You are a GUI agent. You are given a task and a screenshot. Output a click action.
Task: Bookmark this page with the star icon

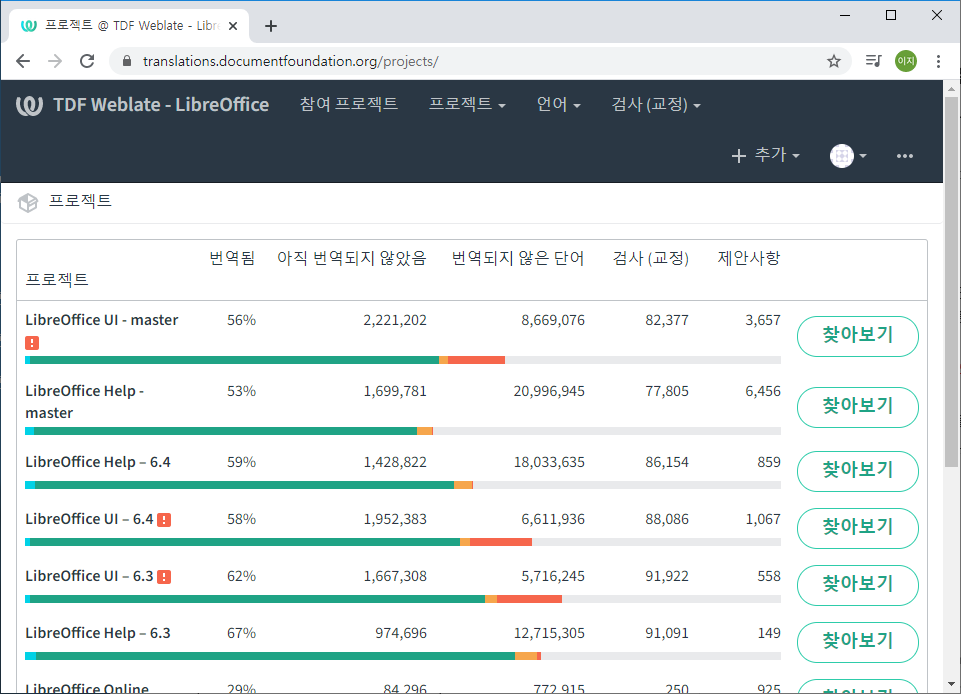834,61
